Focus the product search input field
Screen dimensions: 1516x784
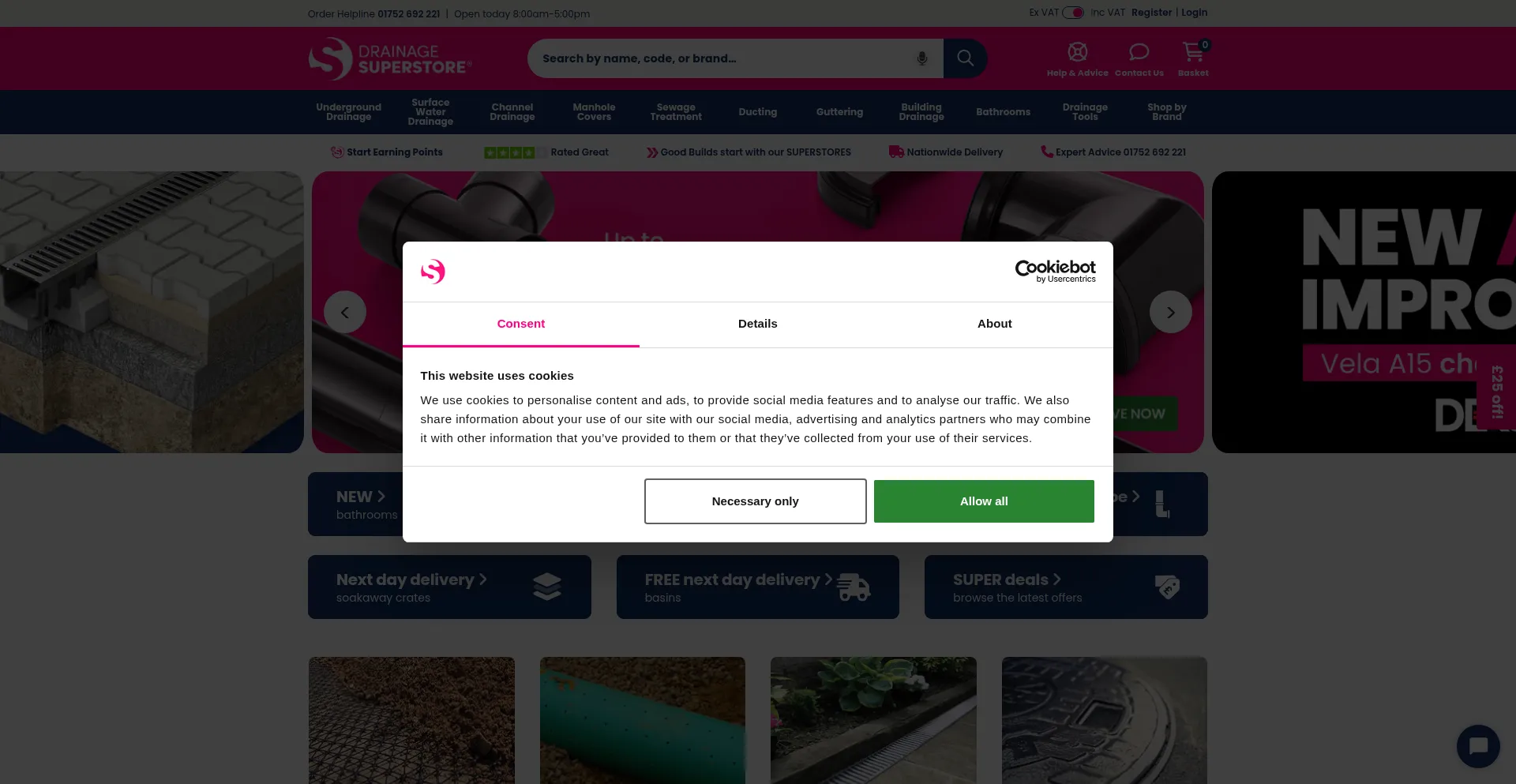coord(719,58)
